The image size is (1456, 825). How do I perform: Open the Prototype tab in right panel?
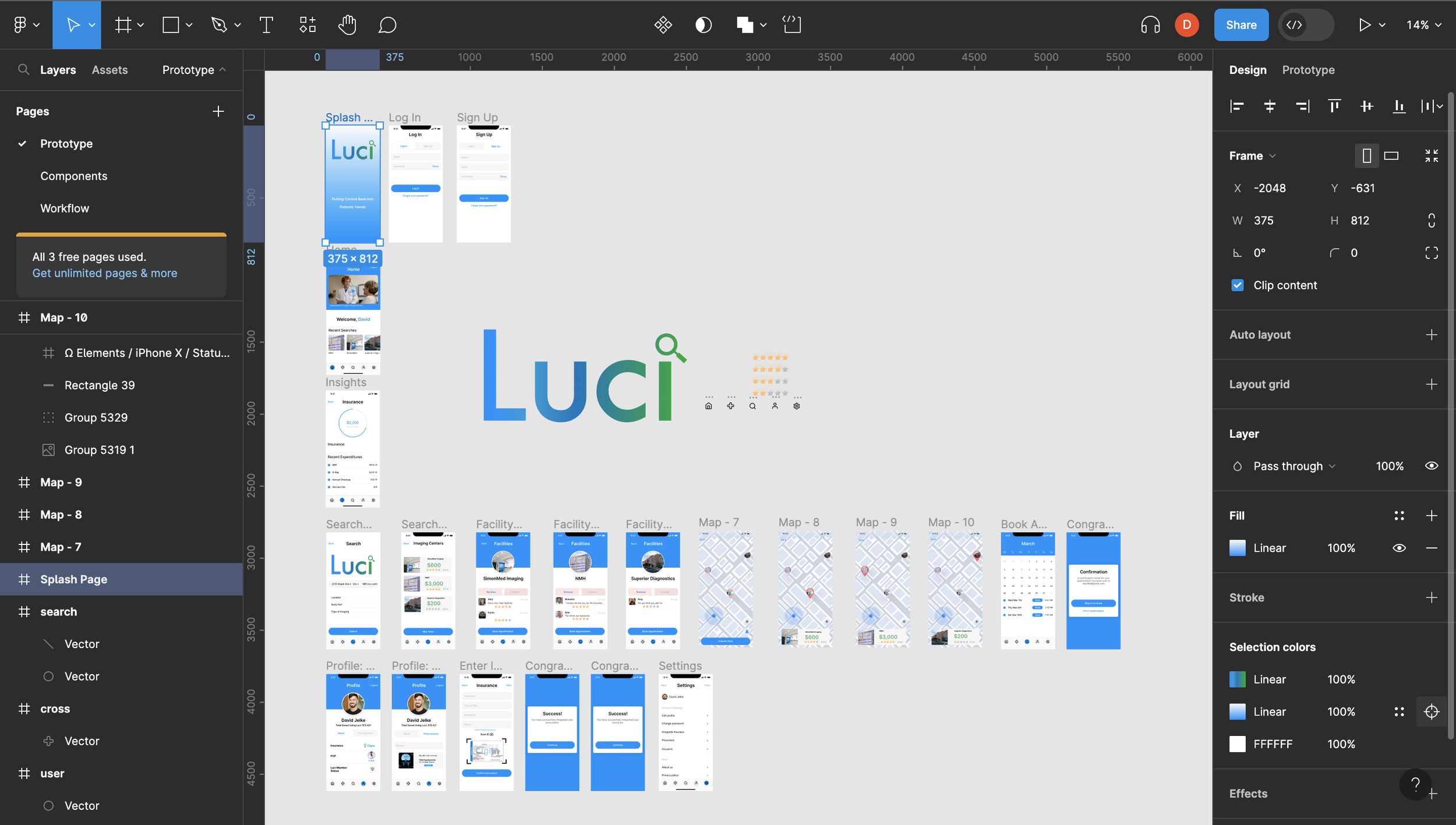pyautogui.click(x=1308, y=70)
